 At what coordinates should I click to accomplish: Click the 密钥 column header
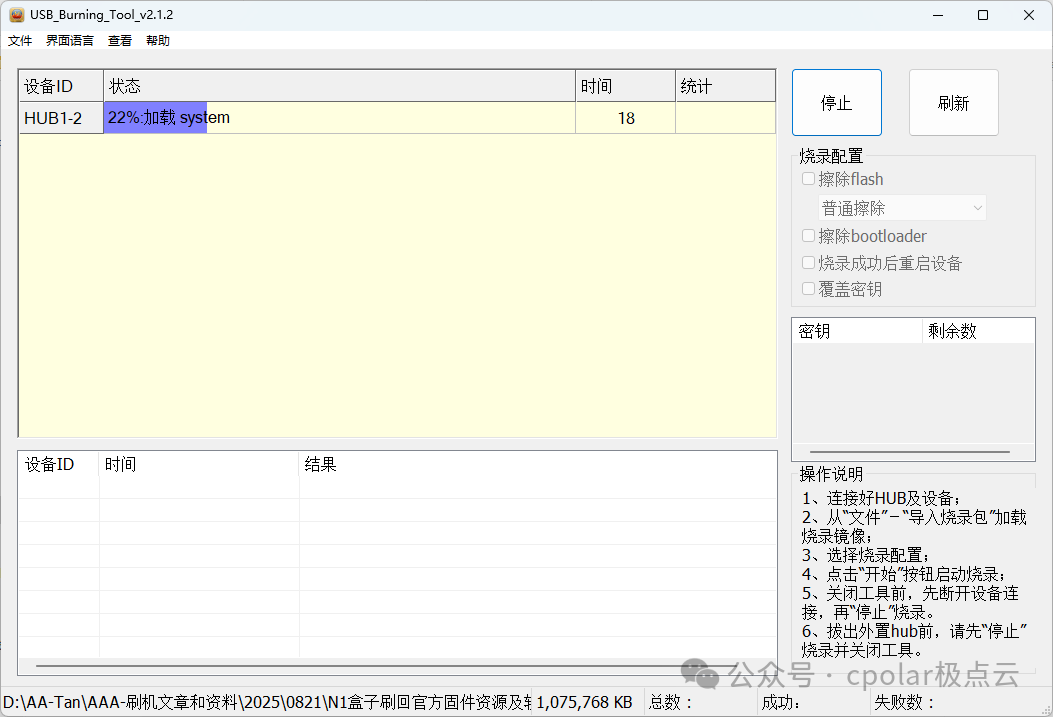[857, 331]
